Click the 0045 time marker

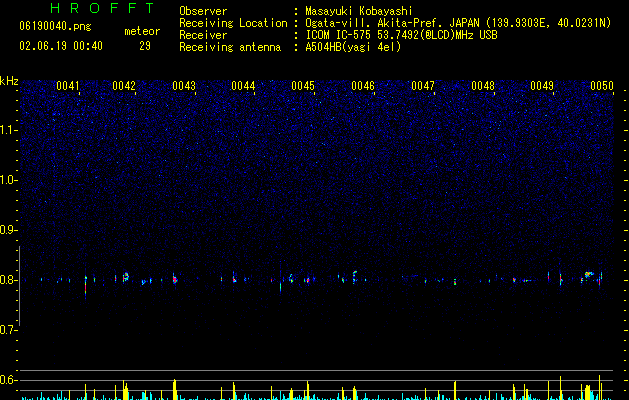pyautogui.click(x=303, y=86)
